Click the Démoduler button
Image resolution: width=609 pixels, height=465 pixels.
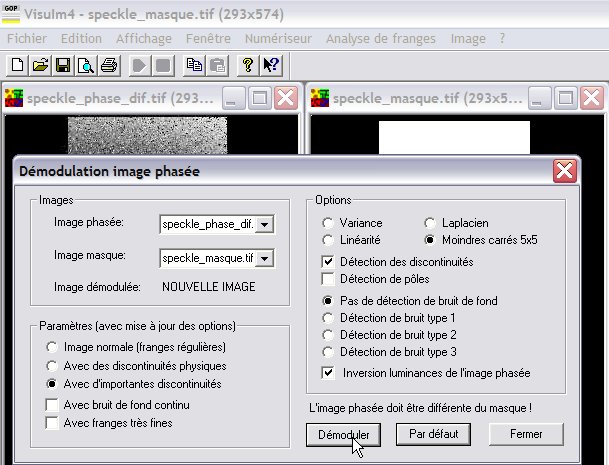[343, 434]
